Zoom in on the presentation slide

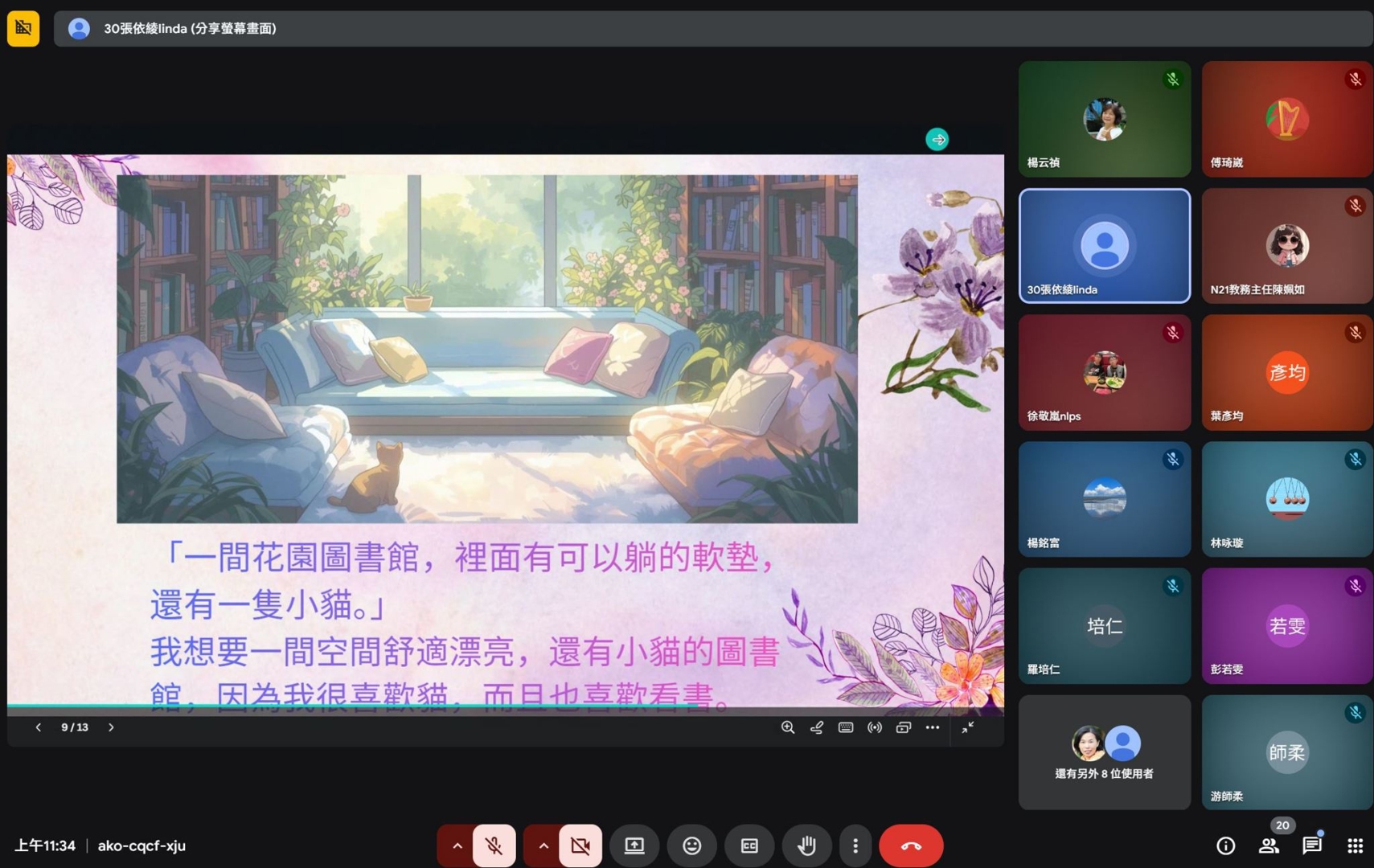787,727
